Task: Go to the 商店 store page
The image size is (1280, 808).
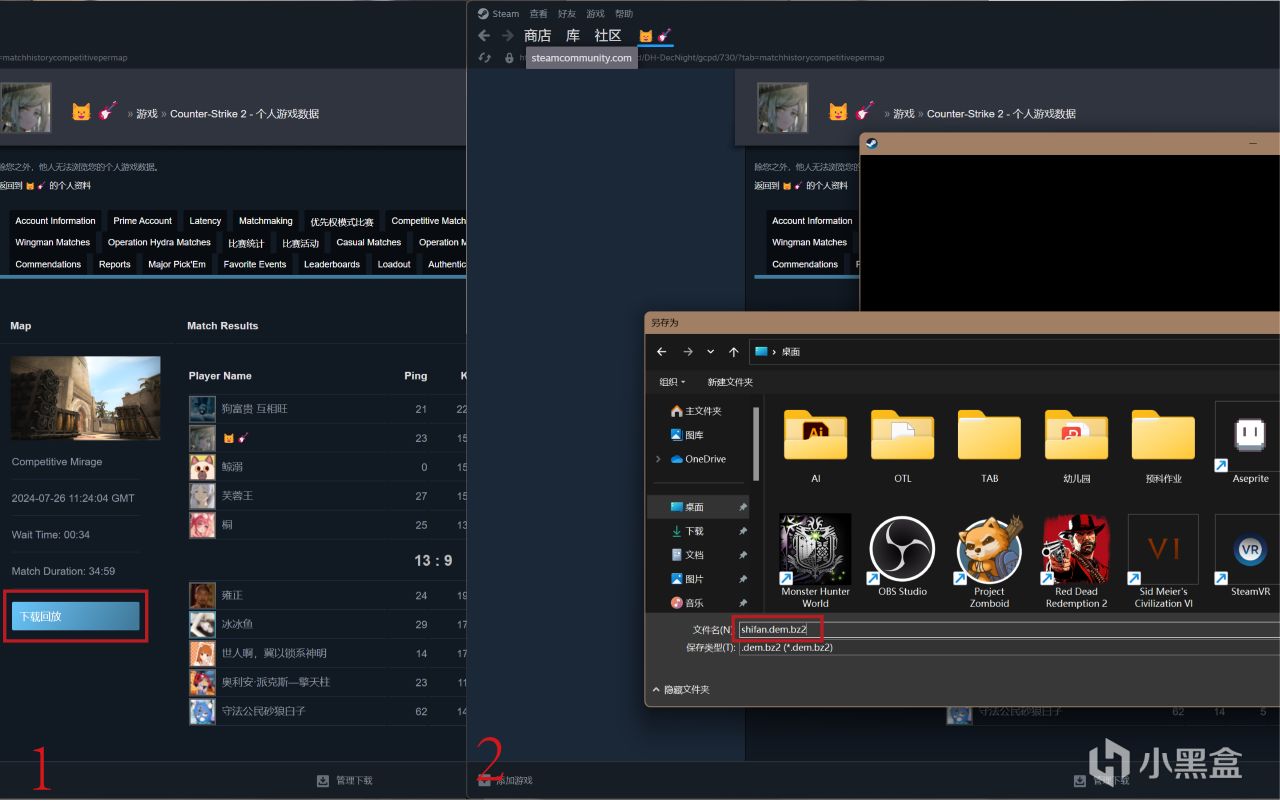Action: [x=538, y=36]
